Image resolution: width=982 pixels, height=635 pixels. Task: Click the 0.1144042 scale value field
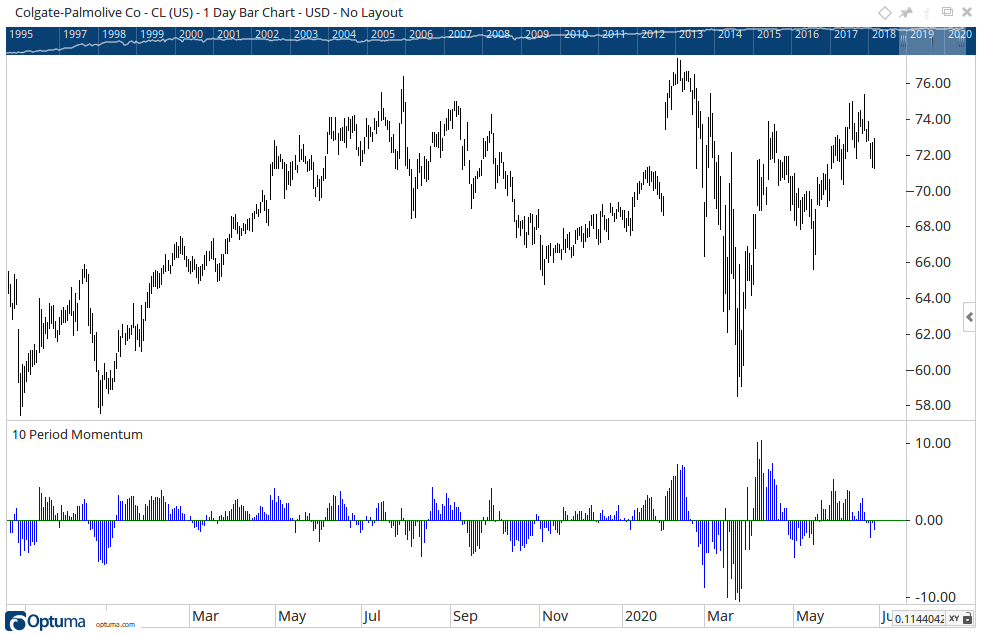click(x=919, y=619)
